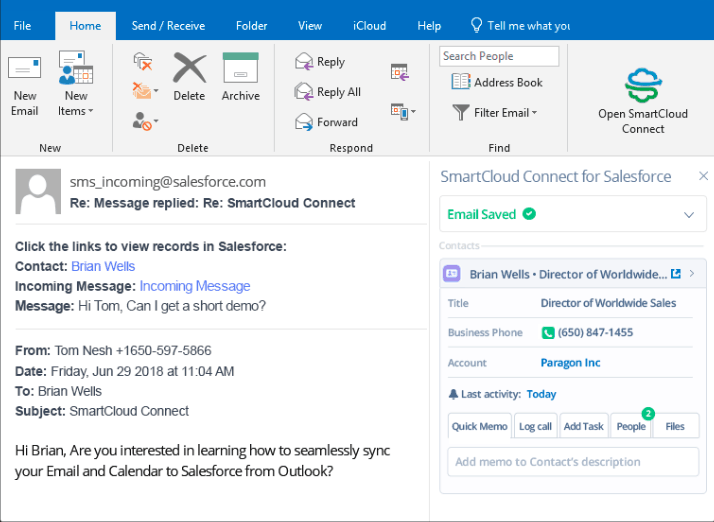Screen dimensions: 714x522
Task: Select the Quick Memo tab
Action: (x=479, y=426)
